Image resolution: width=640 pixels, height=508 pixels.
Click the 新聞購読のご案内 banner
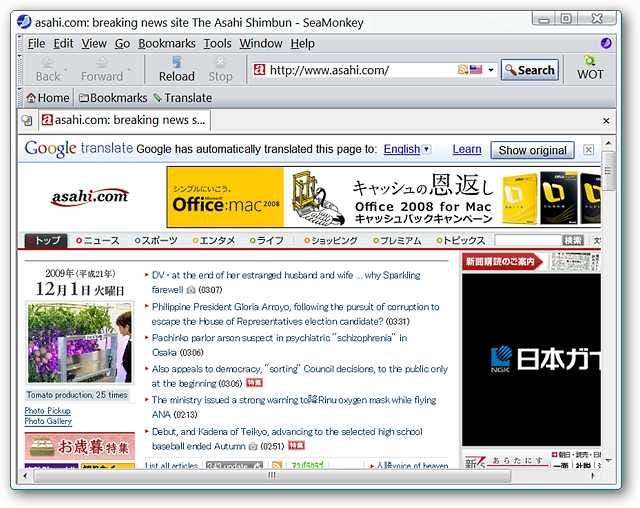502,262
